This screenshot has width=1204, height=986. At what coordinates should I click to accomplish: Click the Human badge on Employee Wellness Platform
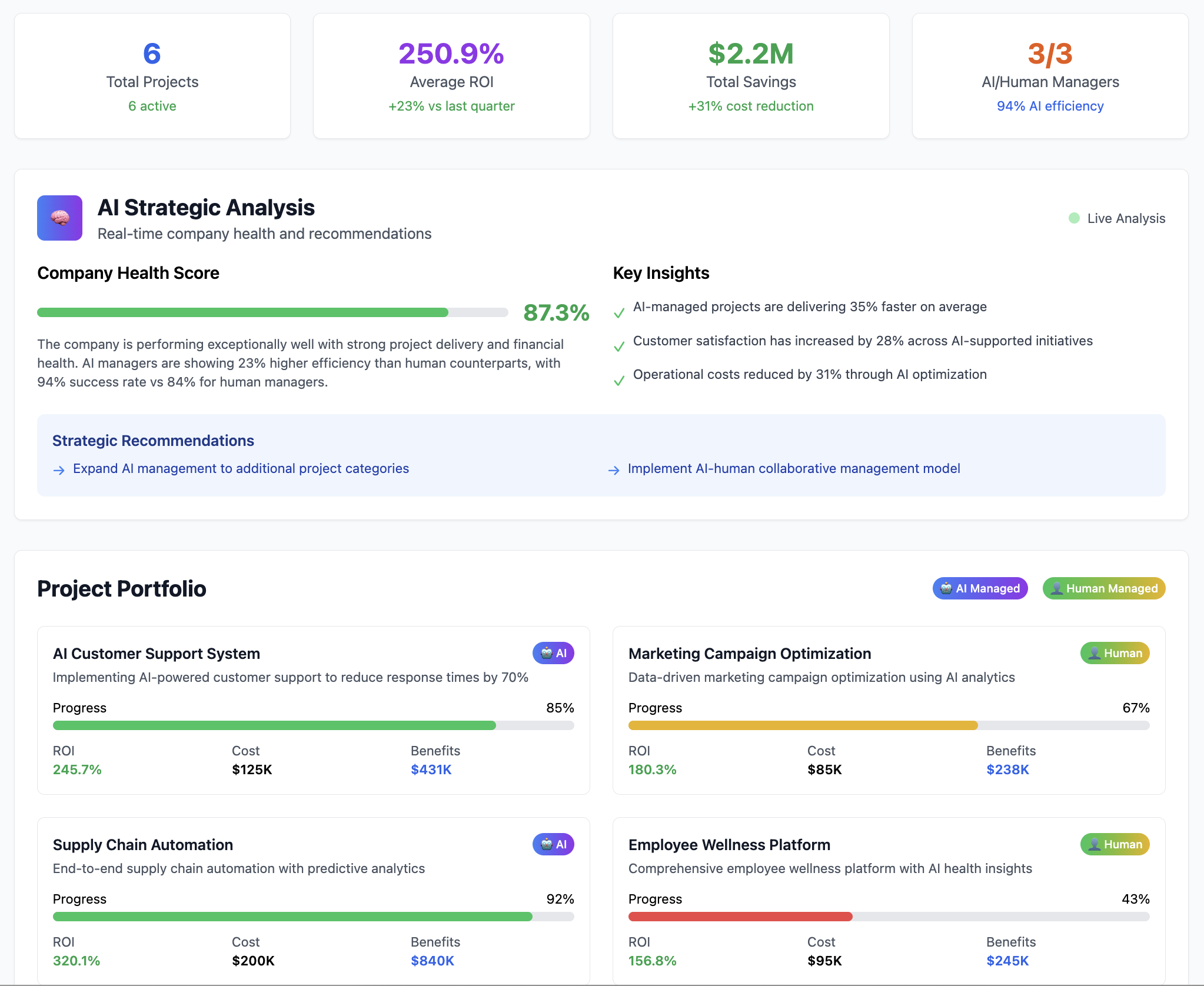pyautogui.click(x=1114, y=844)
